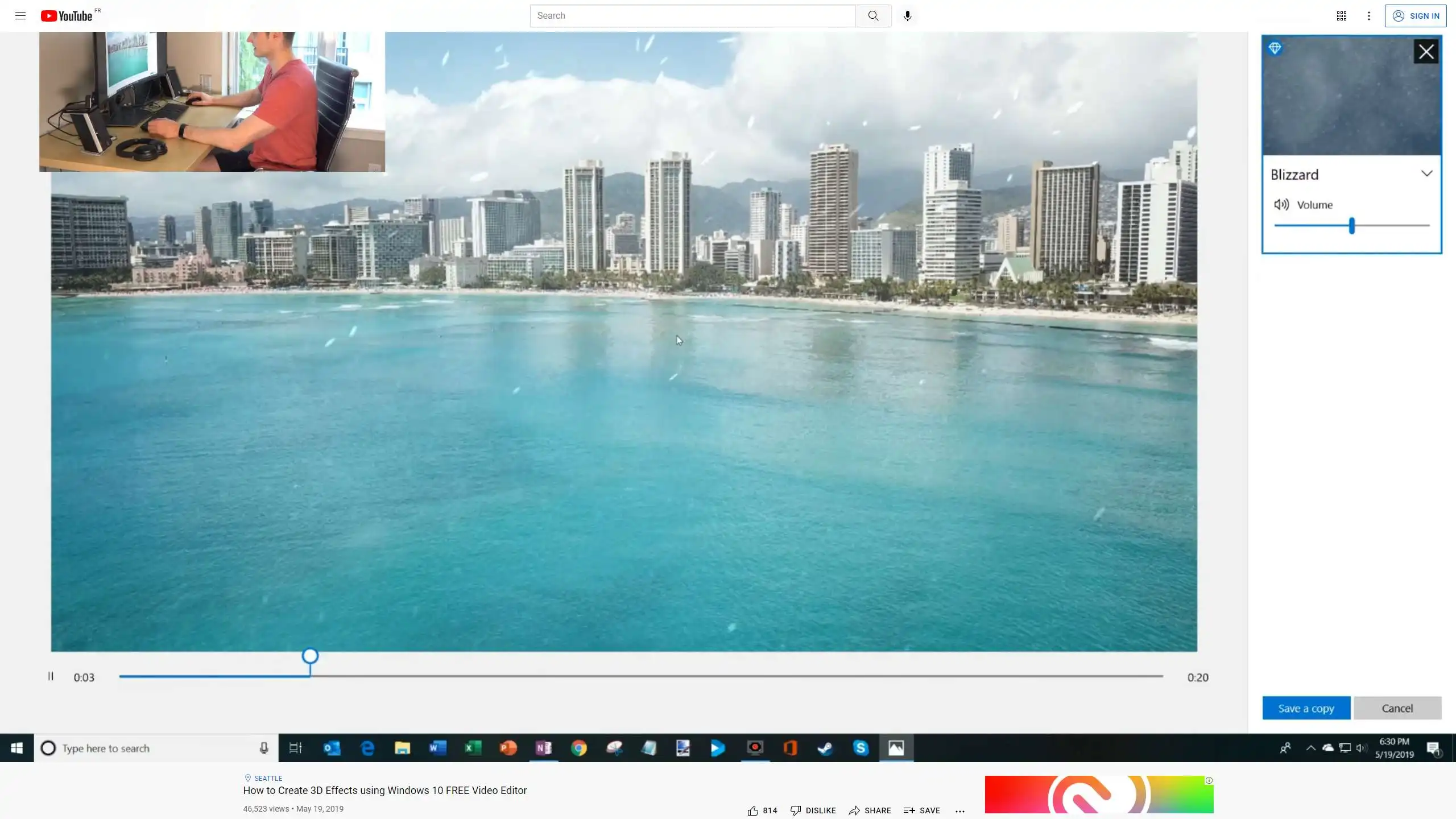1456x819 pixels.
Task: Click the Blizzard volume slider handle
Action: (x=1352, y=226)
